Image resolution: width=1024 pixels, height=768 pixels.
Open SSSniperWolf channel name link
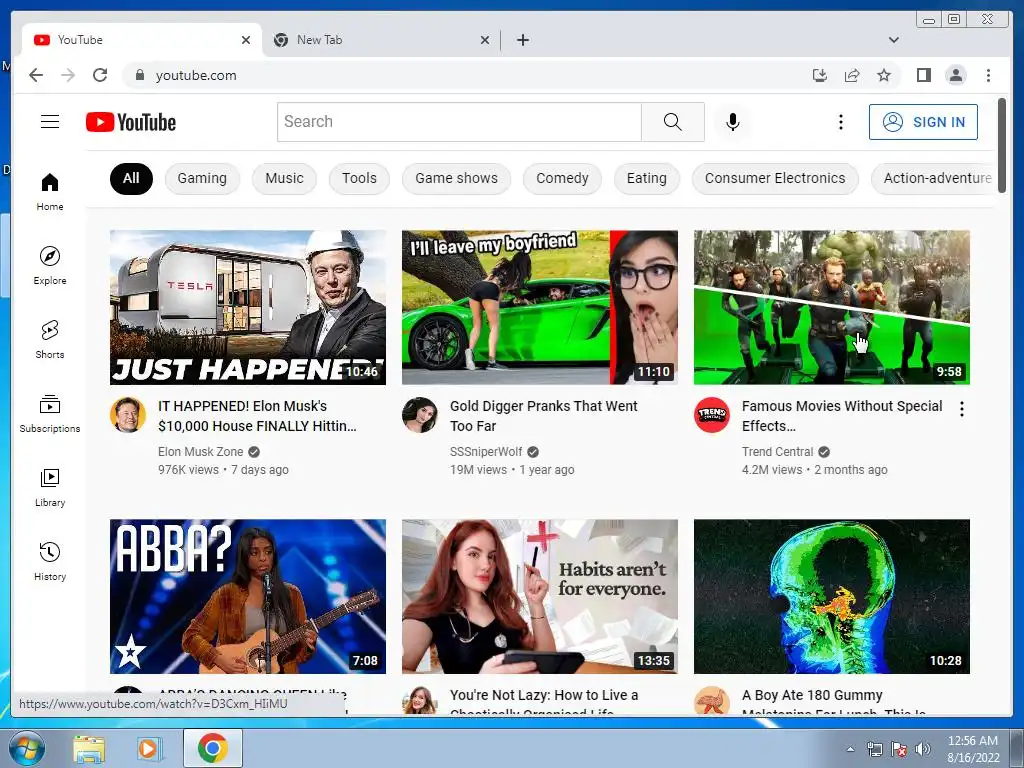click(486, 451)
